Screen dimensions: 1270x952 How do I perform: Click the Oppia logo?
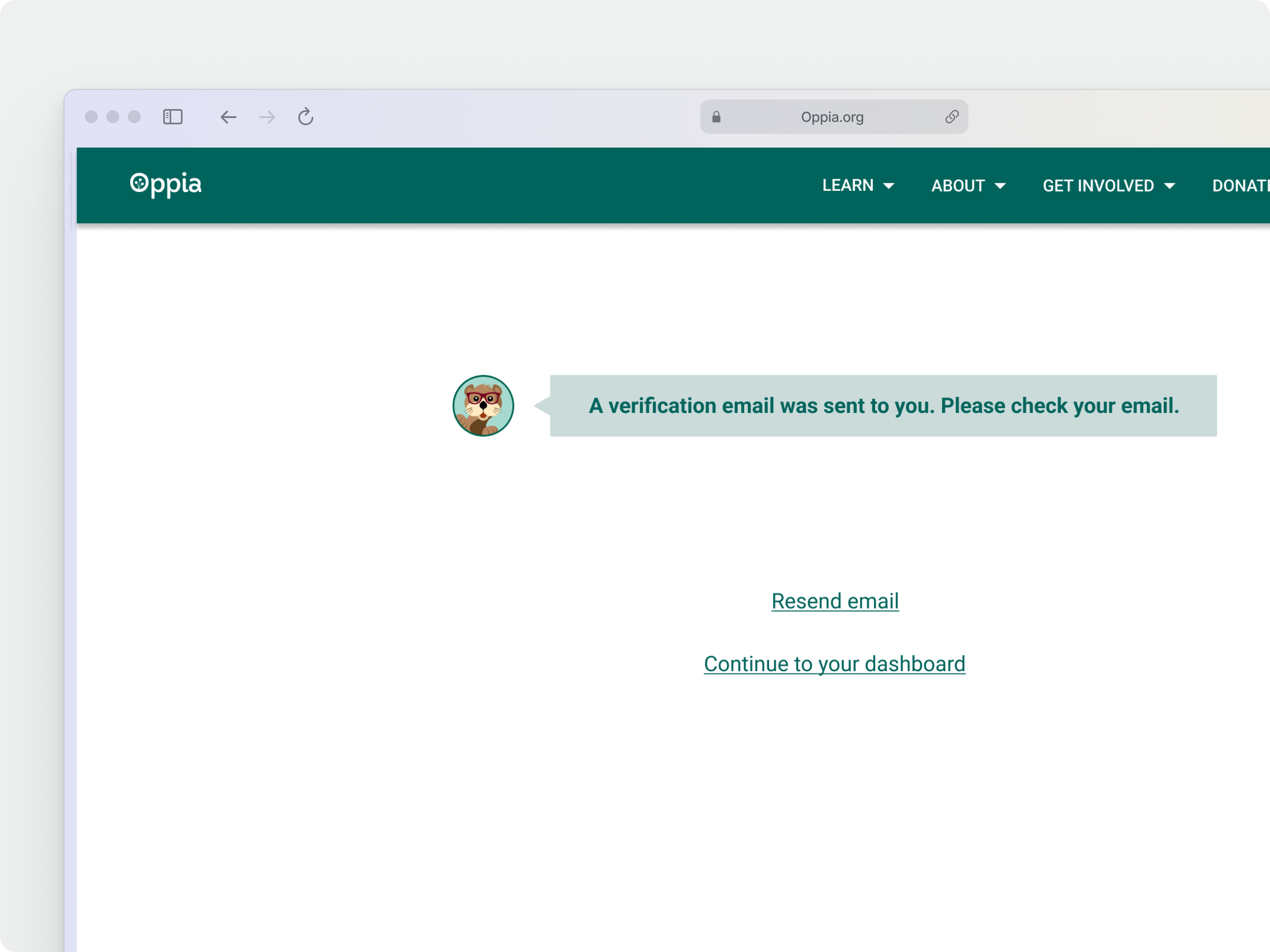(x=166, y=185)
